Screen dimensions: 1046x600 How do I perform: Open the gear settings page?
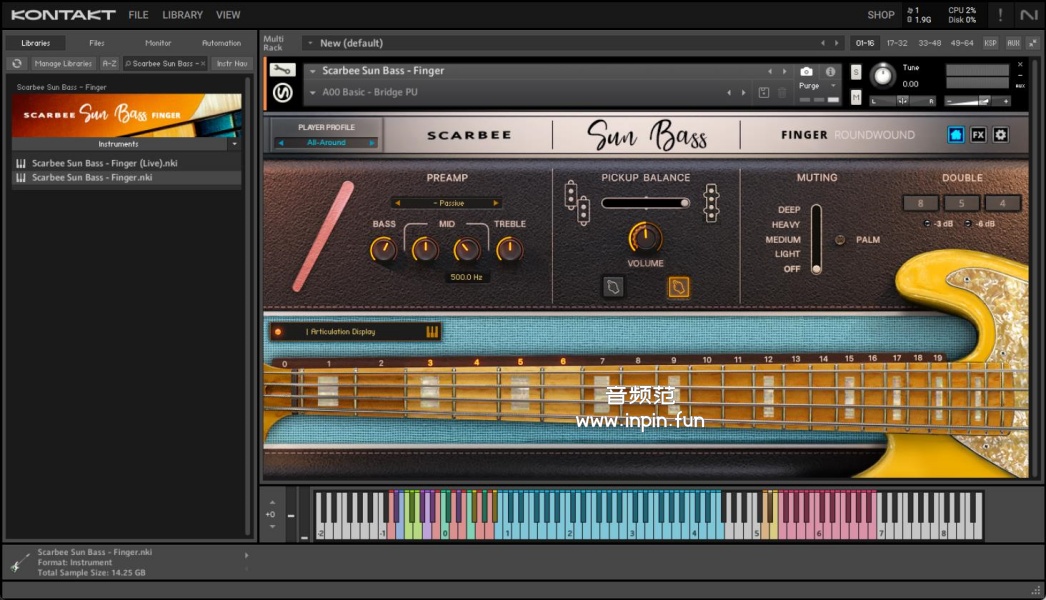pos(1000,135)
